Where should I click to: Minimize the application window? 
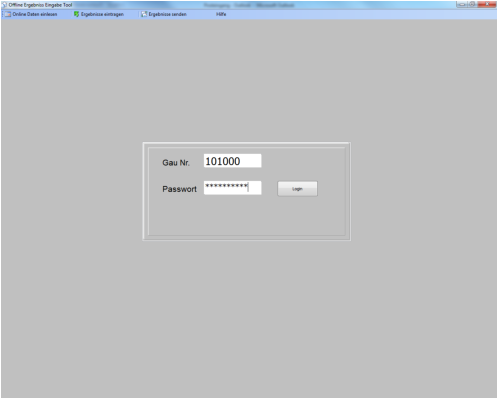tap(461, 4)
